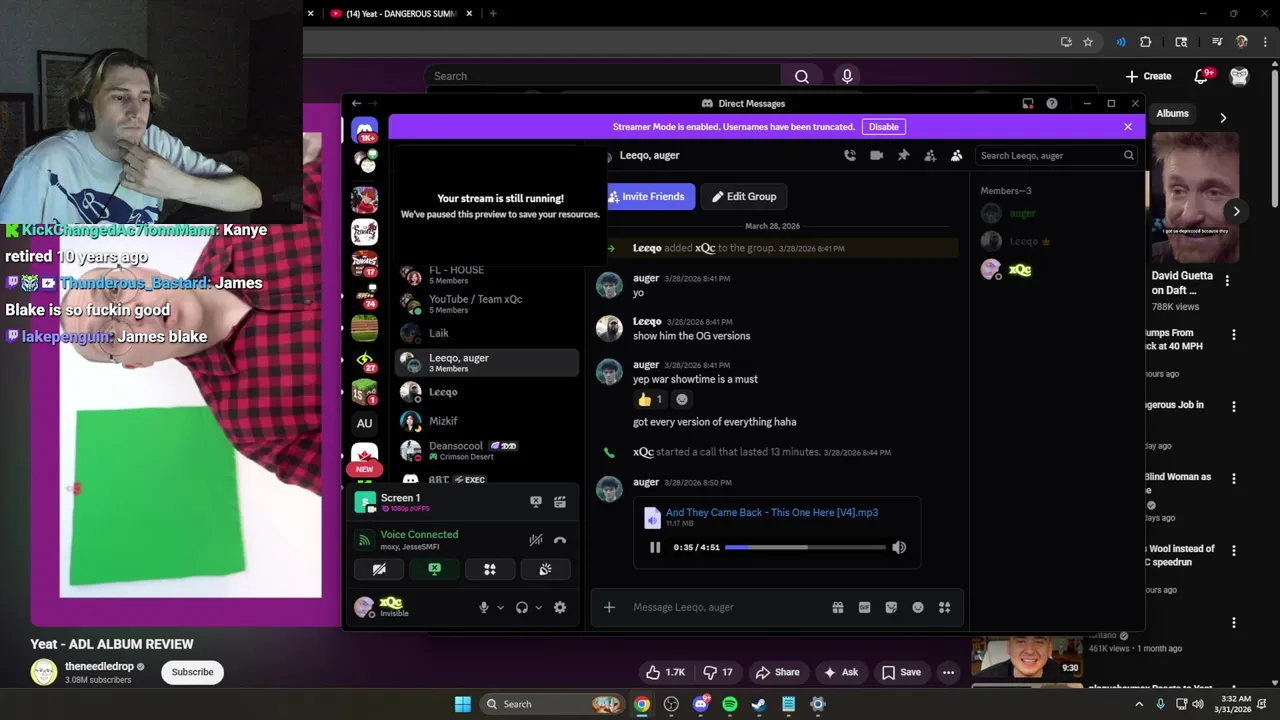The image size is (1280, 720).
Task: Open YouTube / Team xQc group DM
Action: click(x=487, y=303)
